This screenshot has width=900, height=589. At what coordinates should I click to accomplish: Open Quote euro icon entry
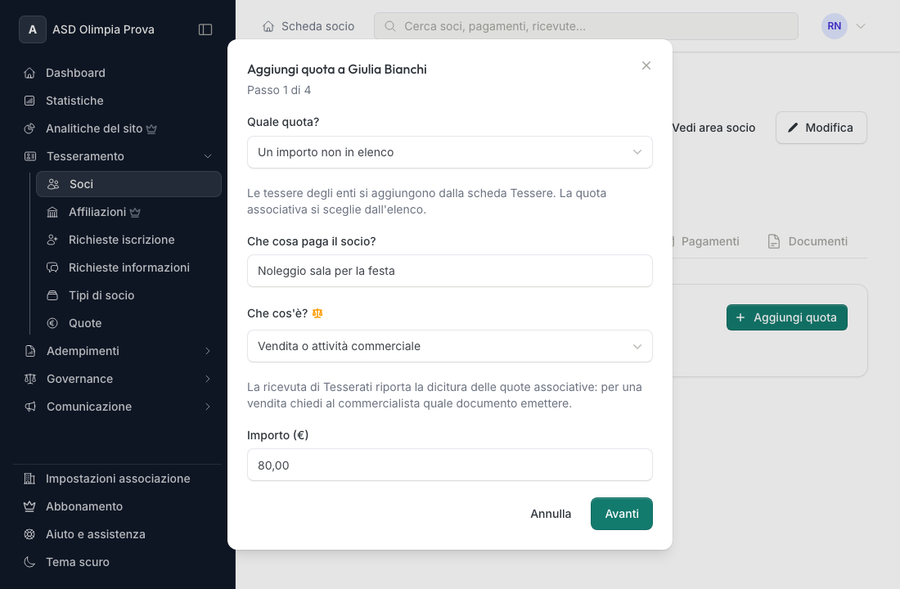(52, 323)
